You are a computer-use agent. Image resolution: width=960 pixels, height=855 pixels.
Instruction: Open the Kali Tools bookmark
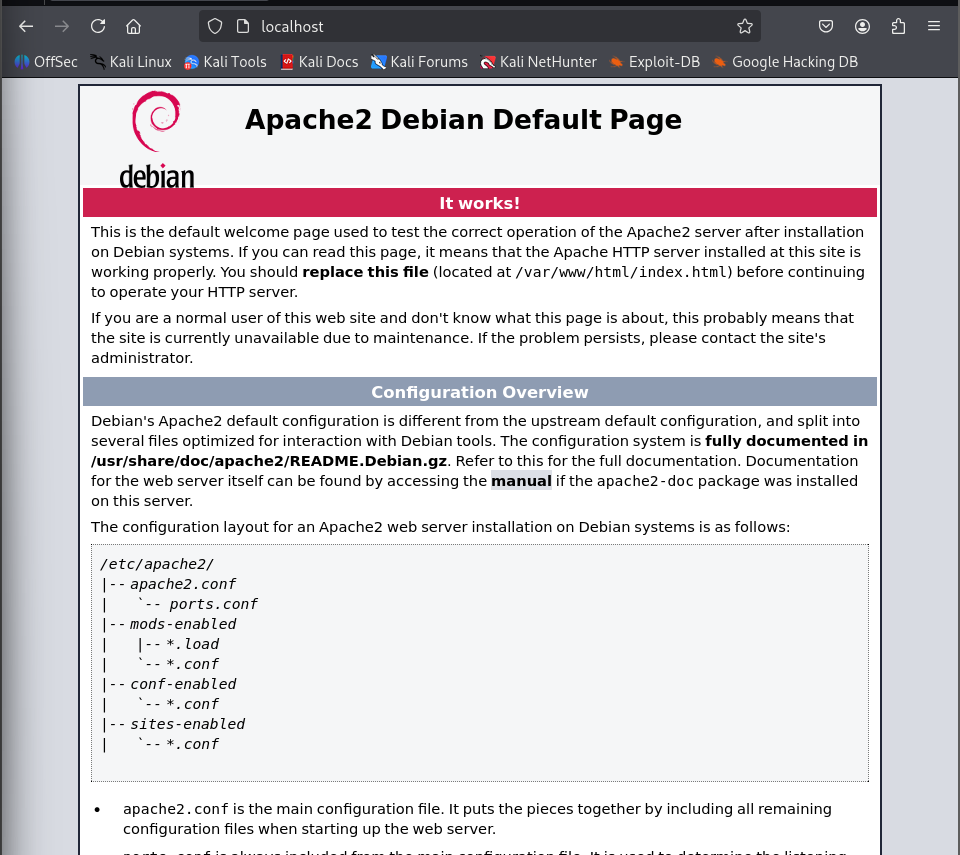point(225,61)
